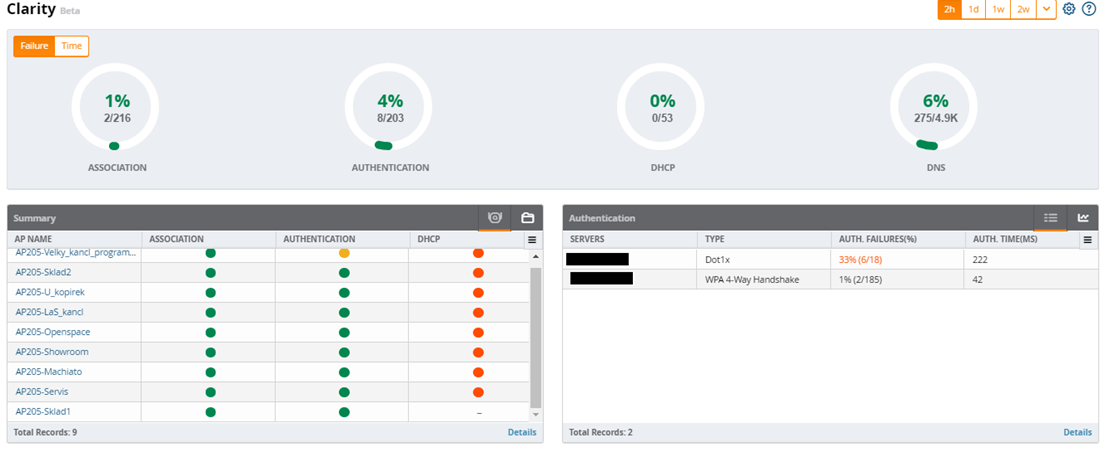The image size is (1100, 457).
Task: Click AP205-Showroom authentication status dot
Action: [x=344, y=352]
